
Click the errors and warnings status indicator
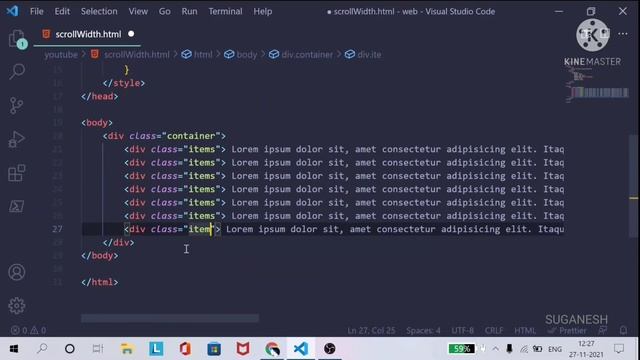(x=29, y=330)
